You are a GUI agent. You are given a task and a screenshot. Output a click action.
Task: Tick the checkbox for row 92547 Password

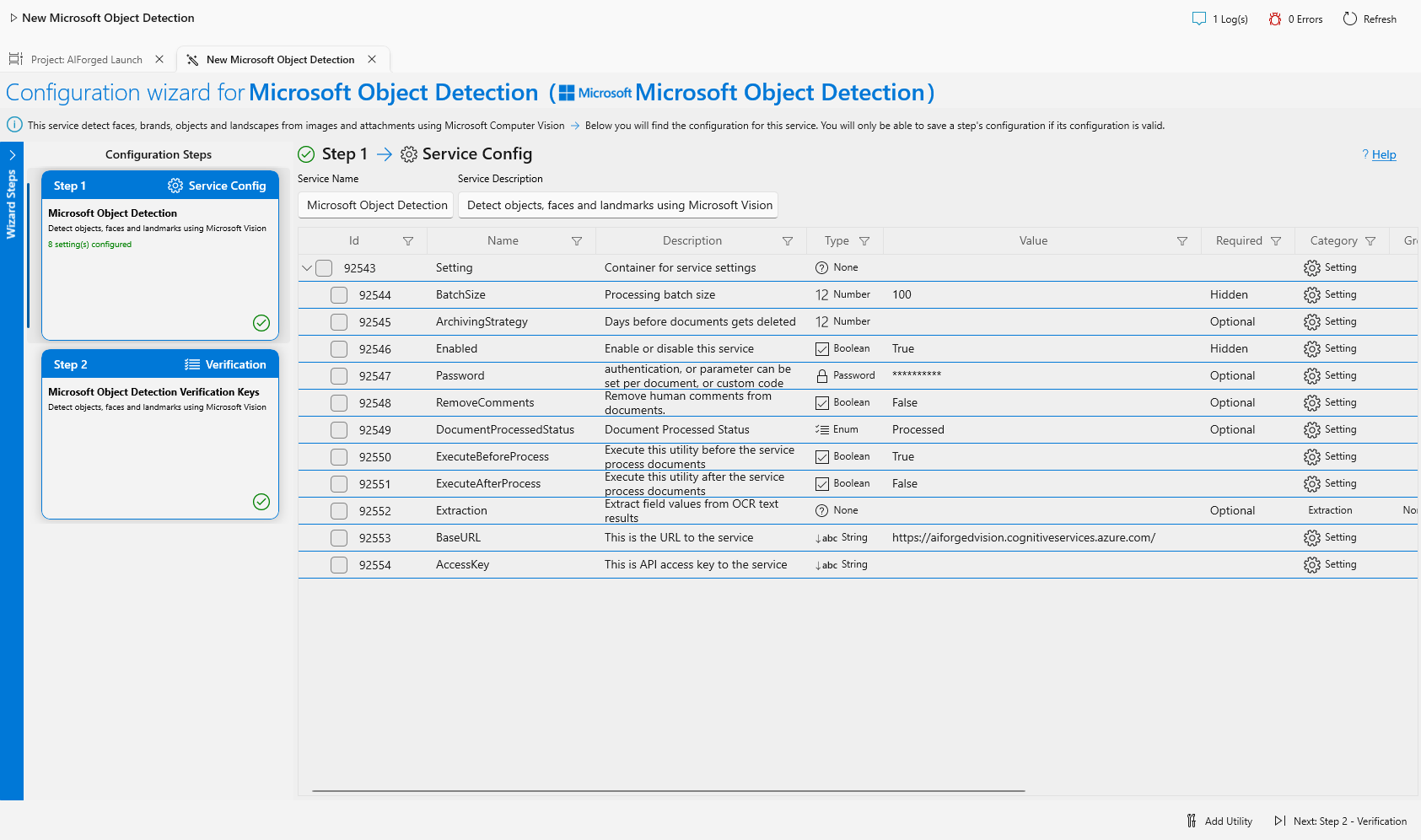pos(339,376)
